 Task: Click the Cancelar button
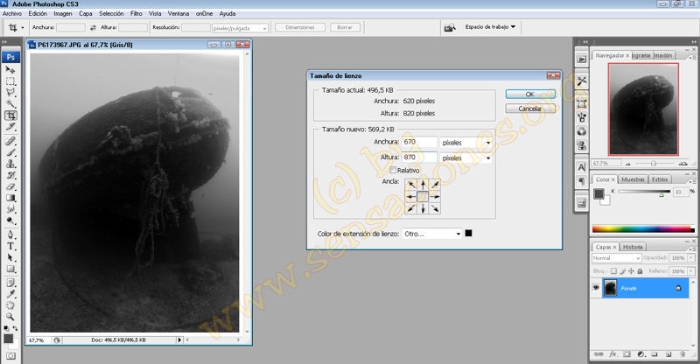tap(530, 109)
